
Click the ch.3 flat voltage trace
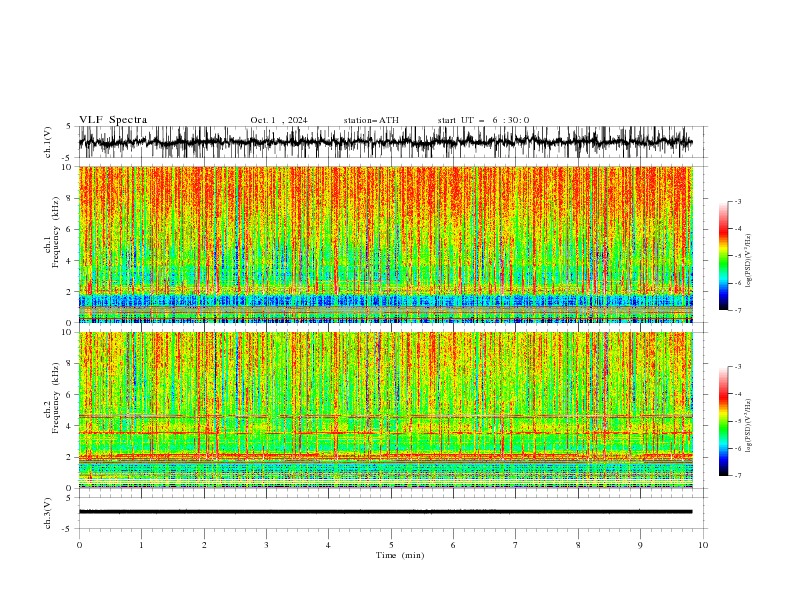pos(385,512)
